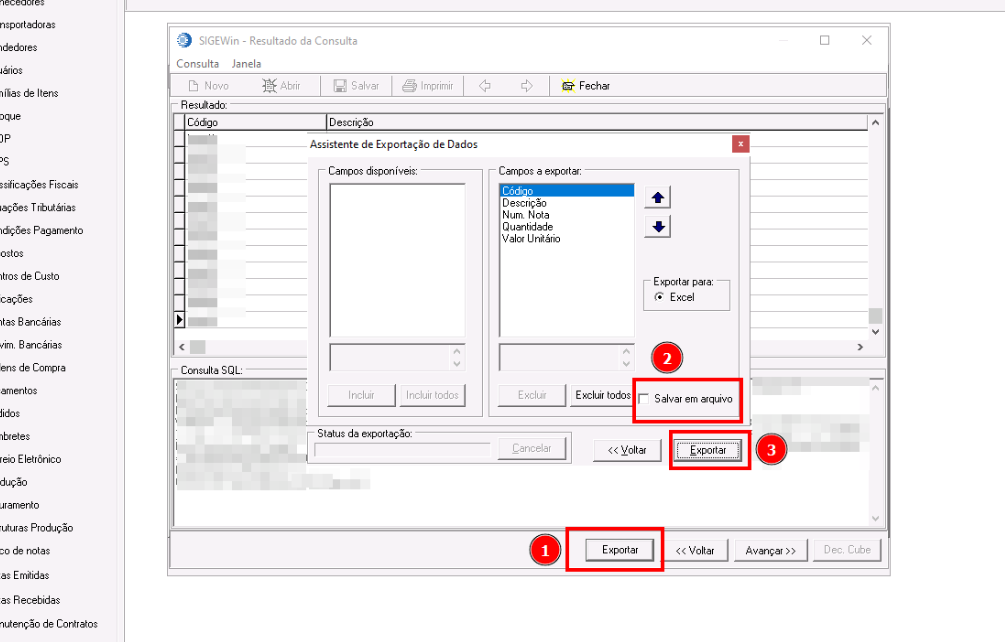Click the Consulta SQL scroll down arrow
The image size is (1005, 642).
[876, 518]
